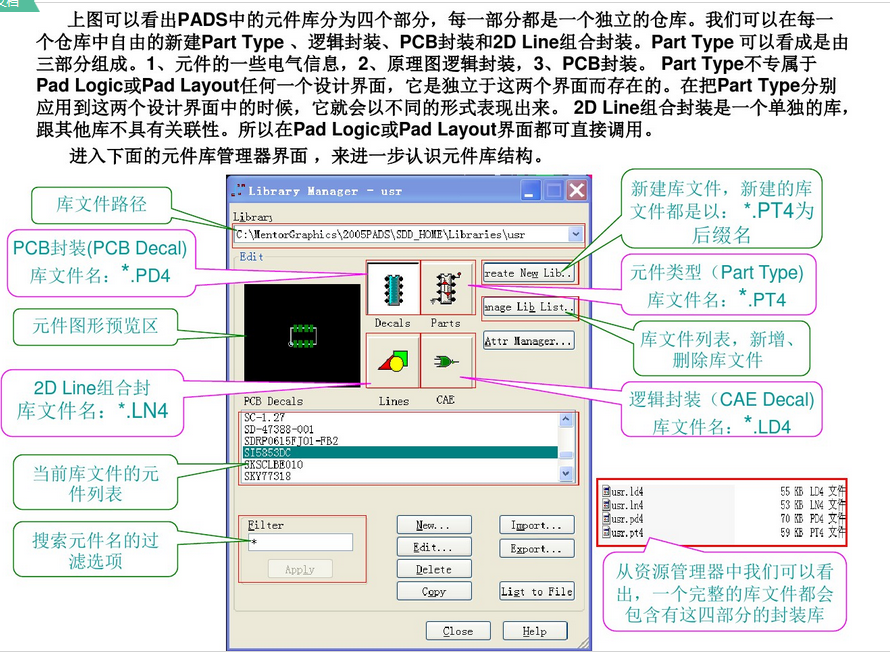Image resolution: width=890 pixels, height=658 pixels.
Task: Click the Library Manager title bar icon
Action: 240,190
